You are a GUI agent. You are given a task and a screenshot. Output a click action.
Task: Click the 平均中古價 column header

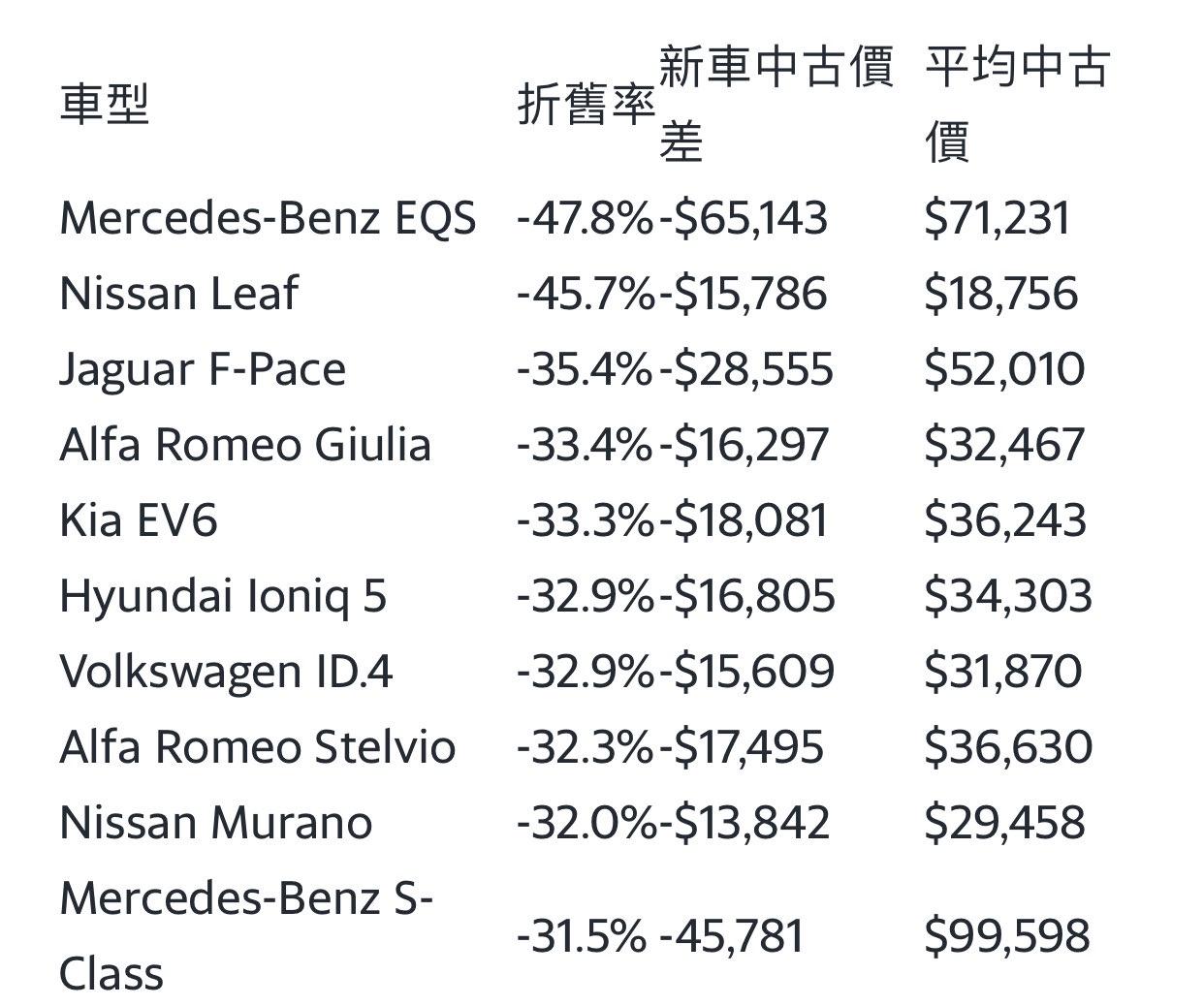[x=1016, y=105]
